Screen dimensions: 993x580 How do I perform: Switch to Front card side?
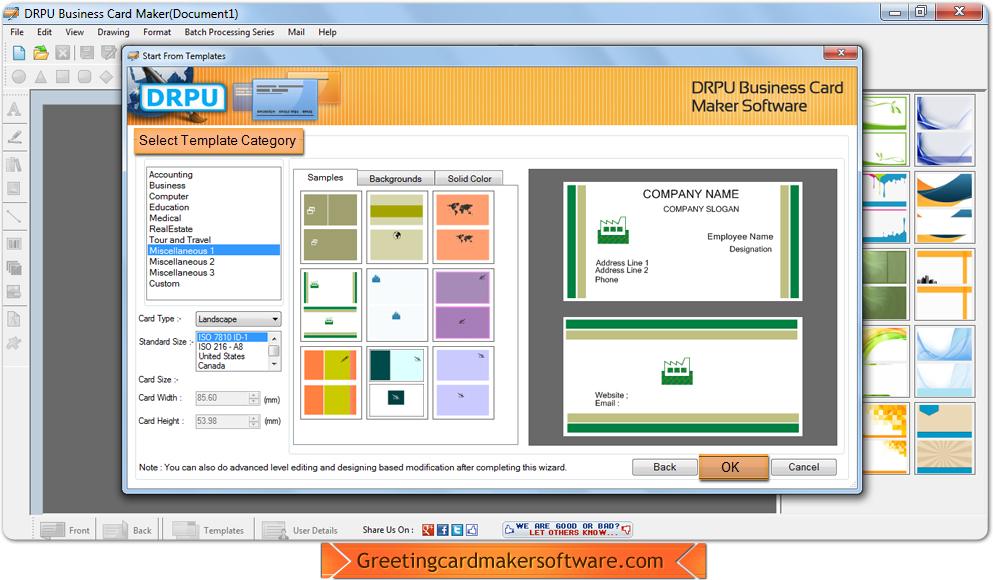(65, 530)
